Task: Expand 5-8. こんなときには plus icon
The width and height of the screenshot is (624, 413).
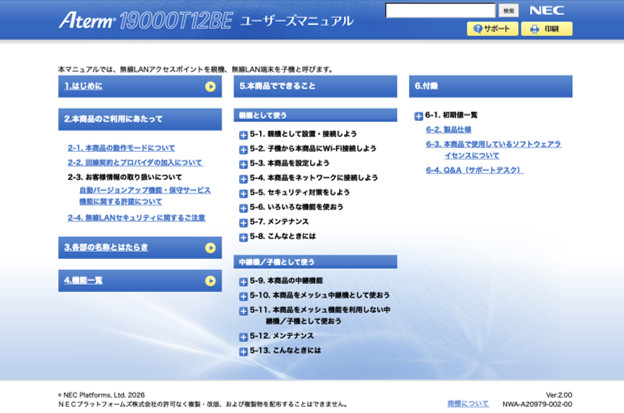Action: click(x=243, y=238)
